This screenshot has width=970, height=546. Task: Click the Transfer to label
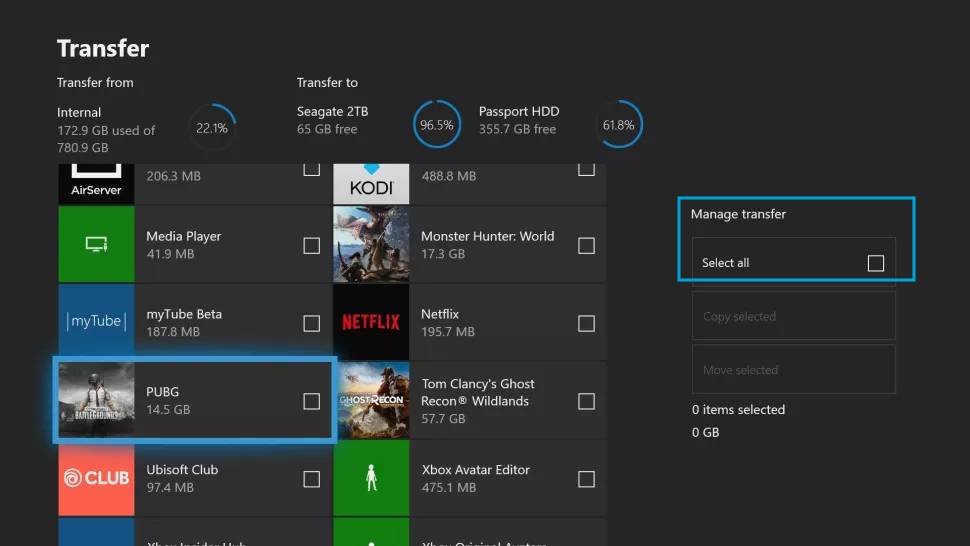(327, 82)
